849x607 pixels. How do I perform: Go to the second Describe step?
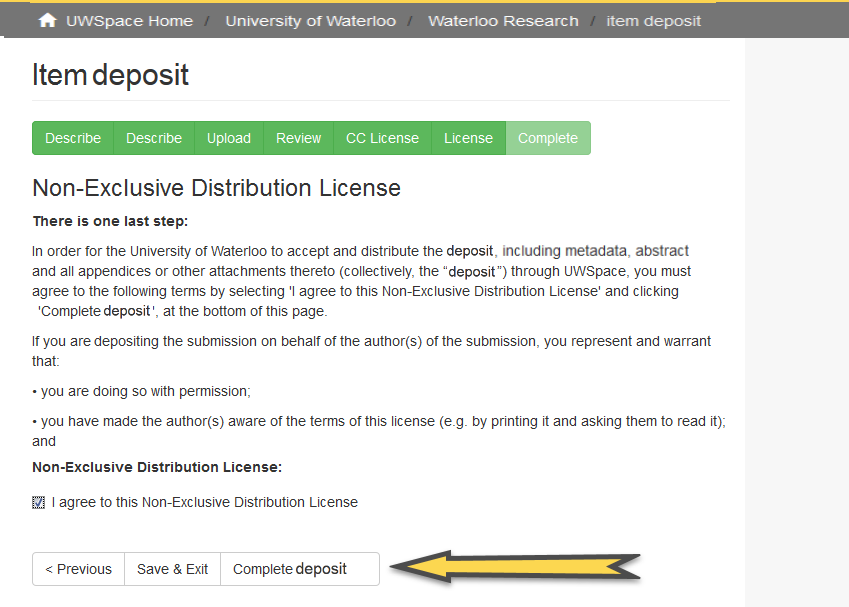153,138
